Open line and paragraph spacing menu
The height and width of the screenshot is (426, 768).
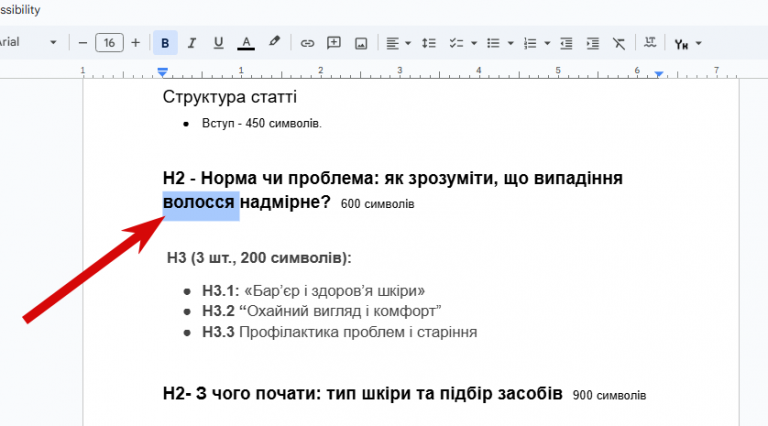click(429, 43)
